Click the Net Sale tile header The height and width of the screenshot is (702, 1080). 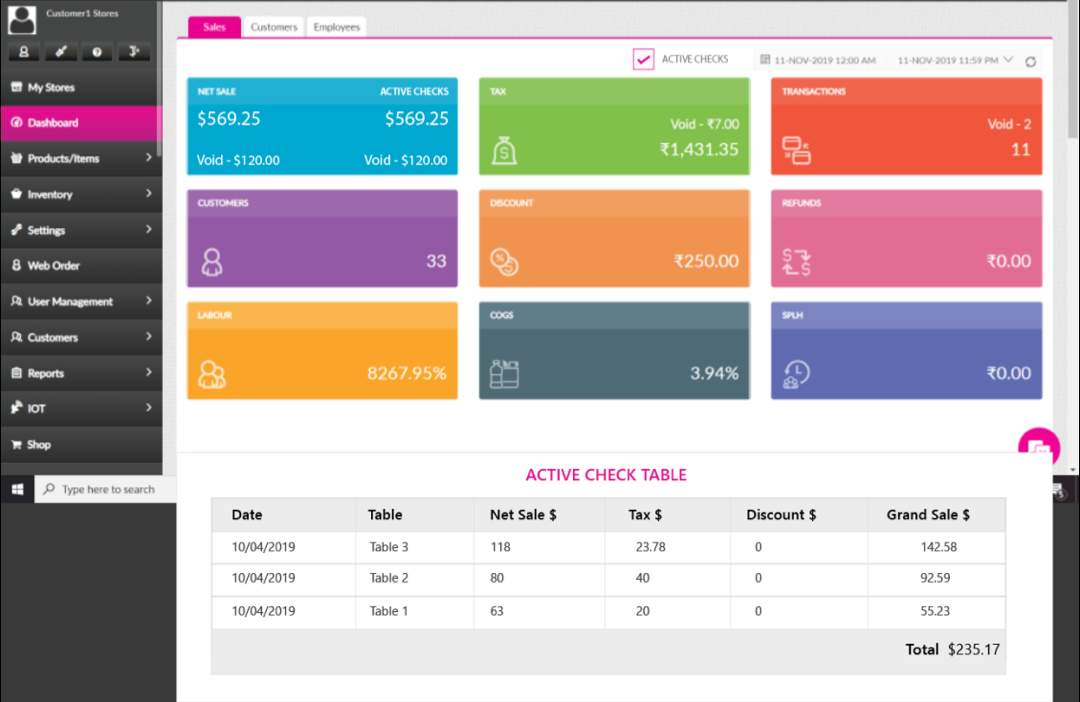click(322, 91)
